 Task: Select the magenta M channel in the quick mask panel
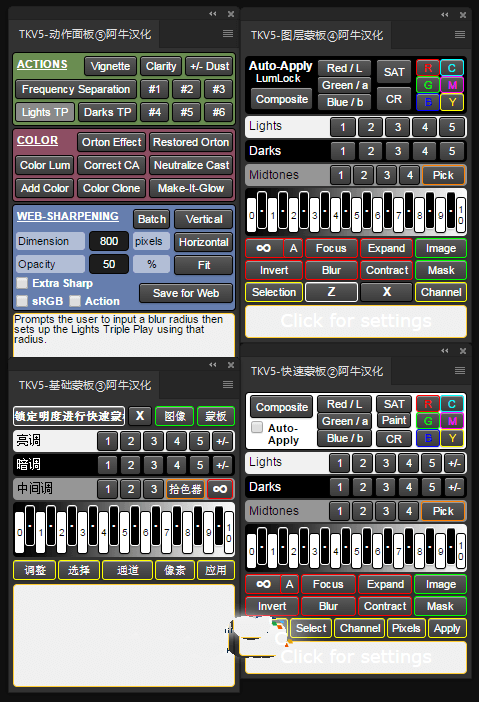tap(452, 421)
